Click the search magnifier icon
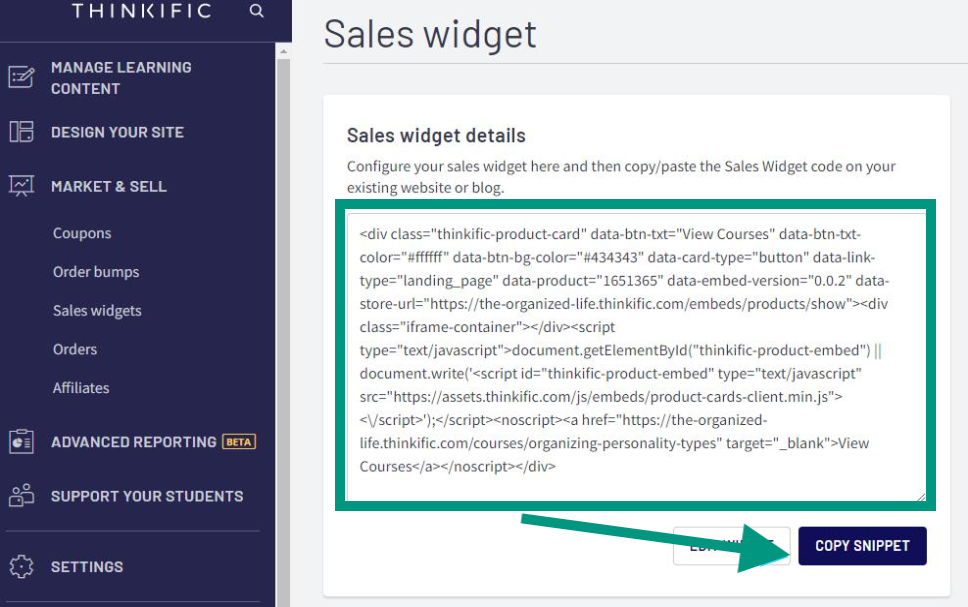 point(257,10)
